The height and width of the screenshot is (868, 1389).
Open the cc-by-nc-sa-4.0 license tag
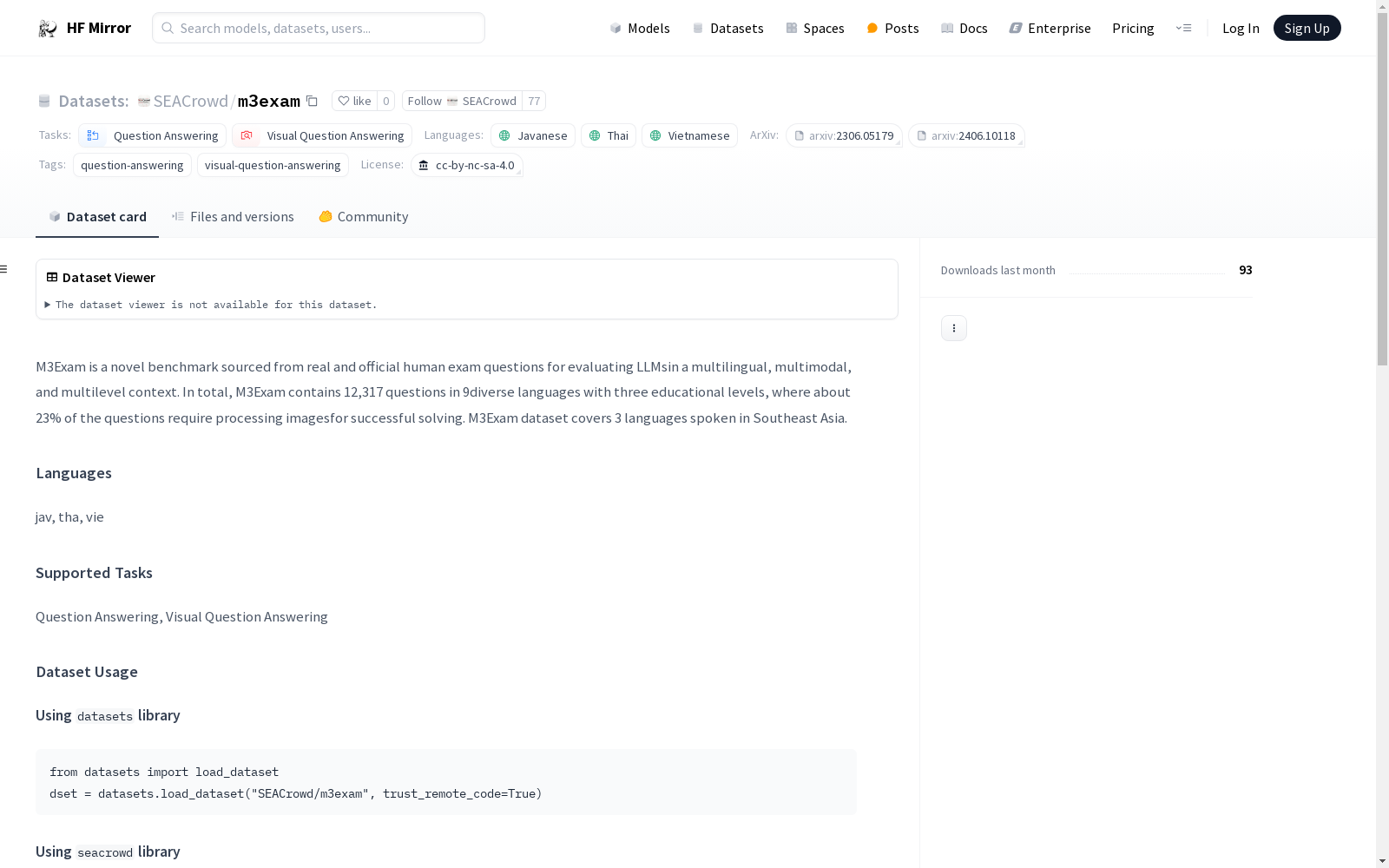pyautogui.click(x=467, y=165)
